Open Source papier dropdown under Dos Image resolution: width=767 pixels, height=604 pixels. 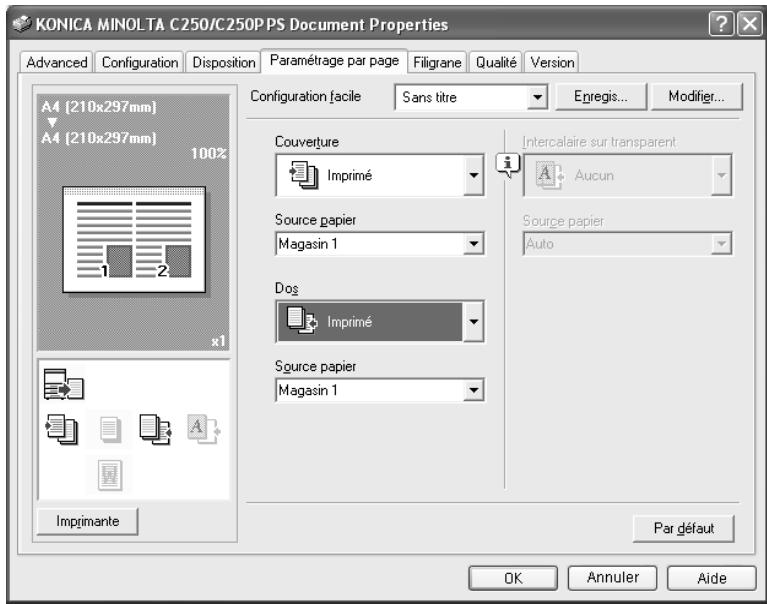(x=474, y=390)
